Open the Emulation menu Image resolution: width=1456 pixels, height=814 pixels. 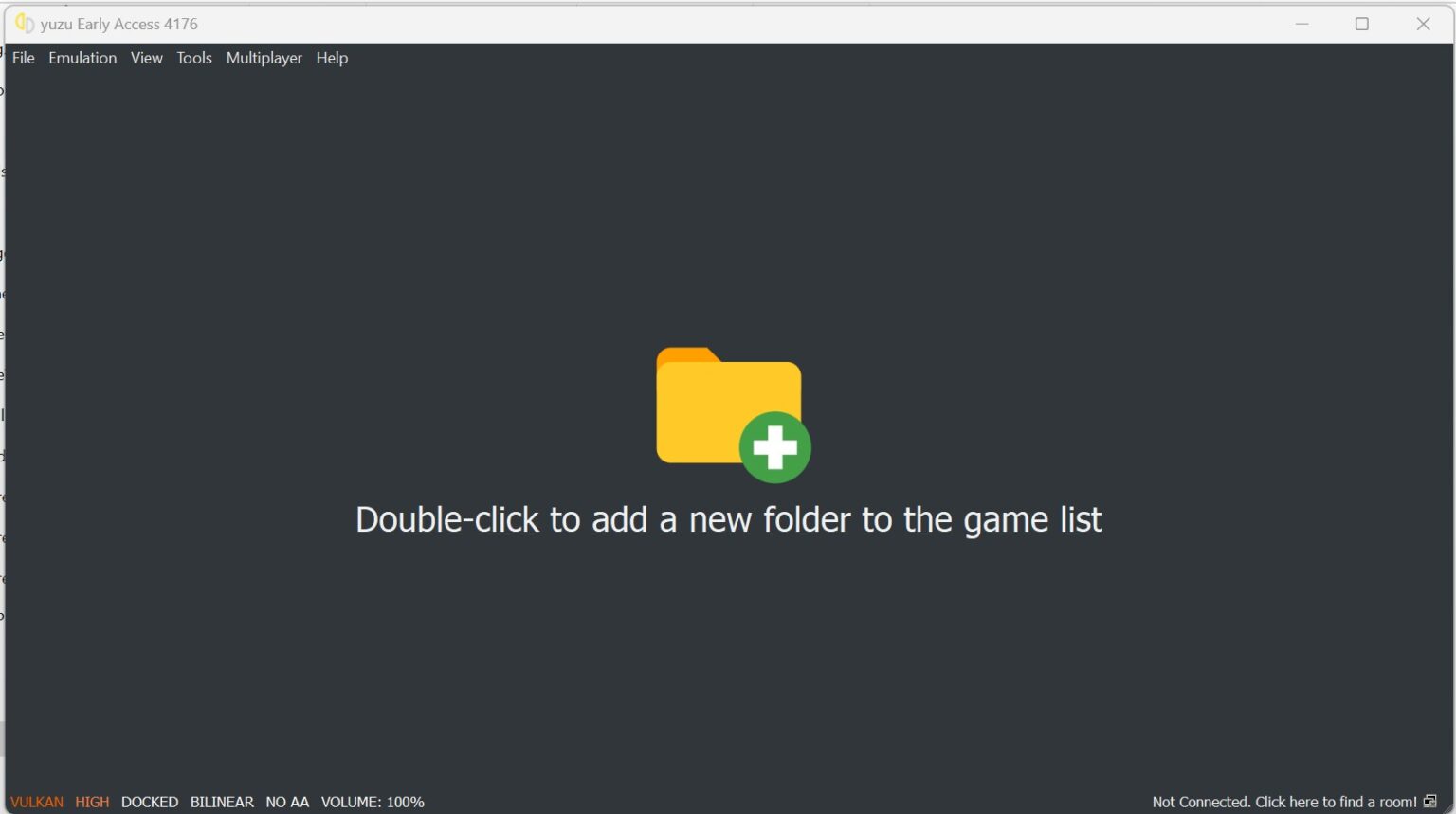(x=82, y=58)
